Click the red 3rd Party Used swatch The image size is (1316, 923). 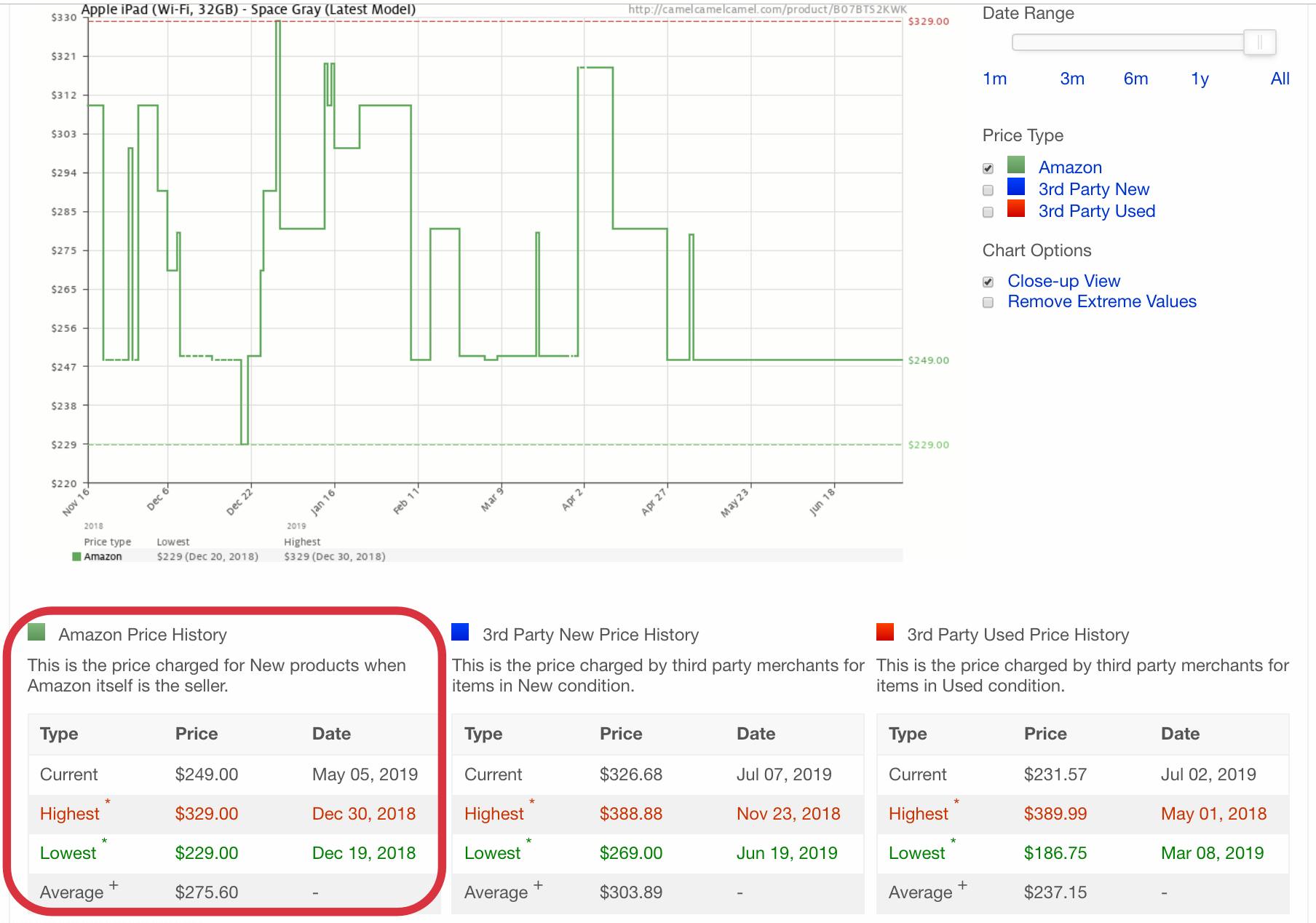tap(1016, 208)
